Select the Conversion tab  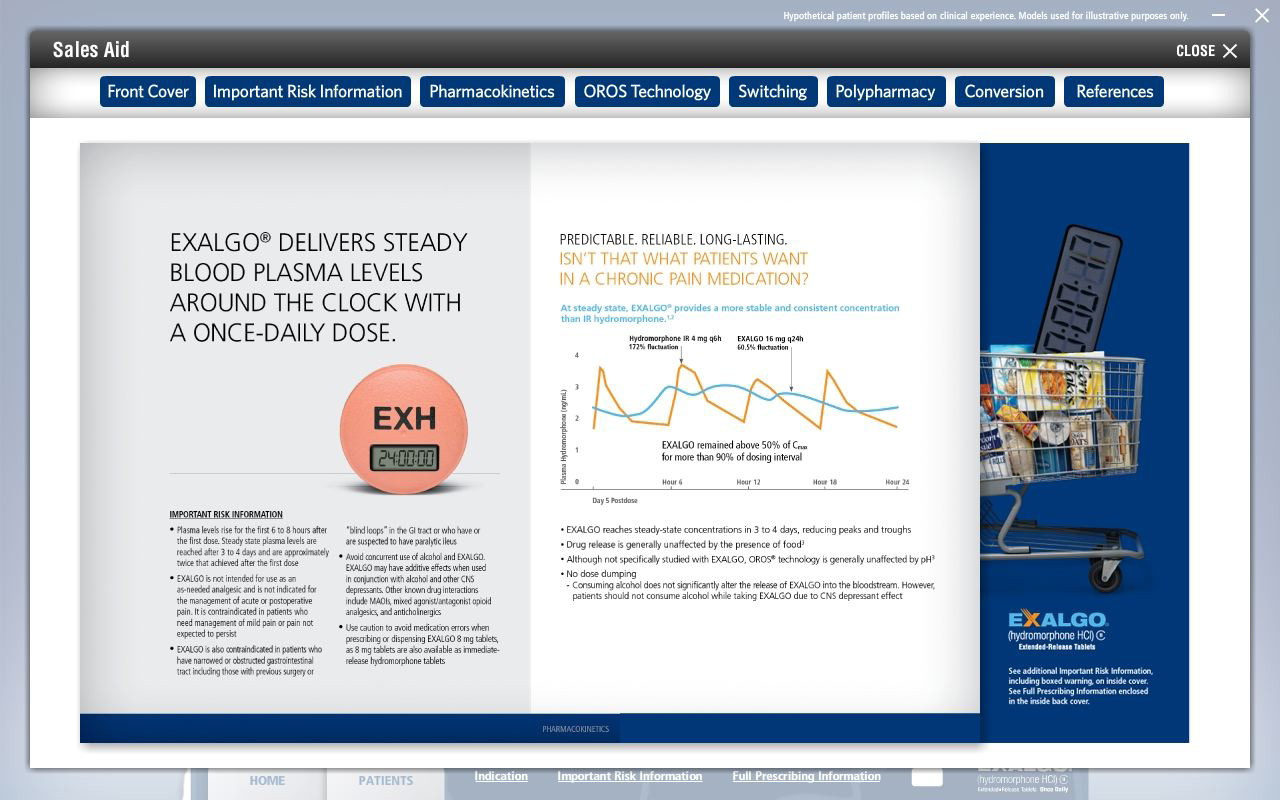coord(1004,91)
